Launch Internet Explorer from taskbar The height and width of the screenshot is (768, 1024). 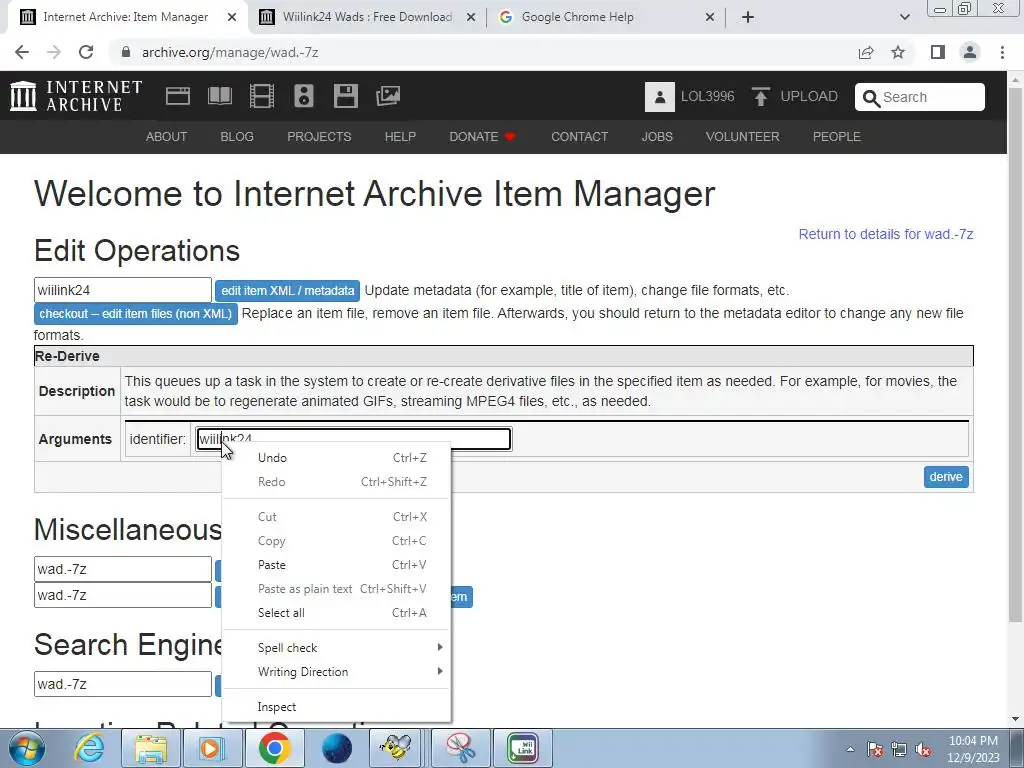89,748
